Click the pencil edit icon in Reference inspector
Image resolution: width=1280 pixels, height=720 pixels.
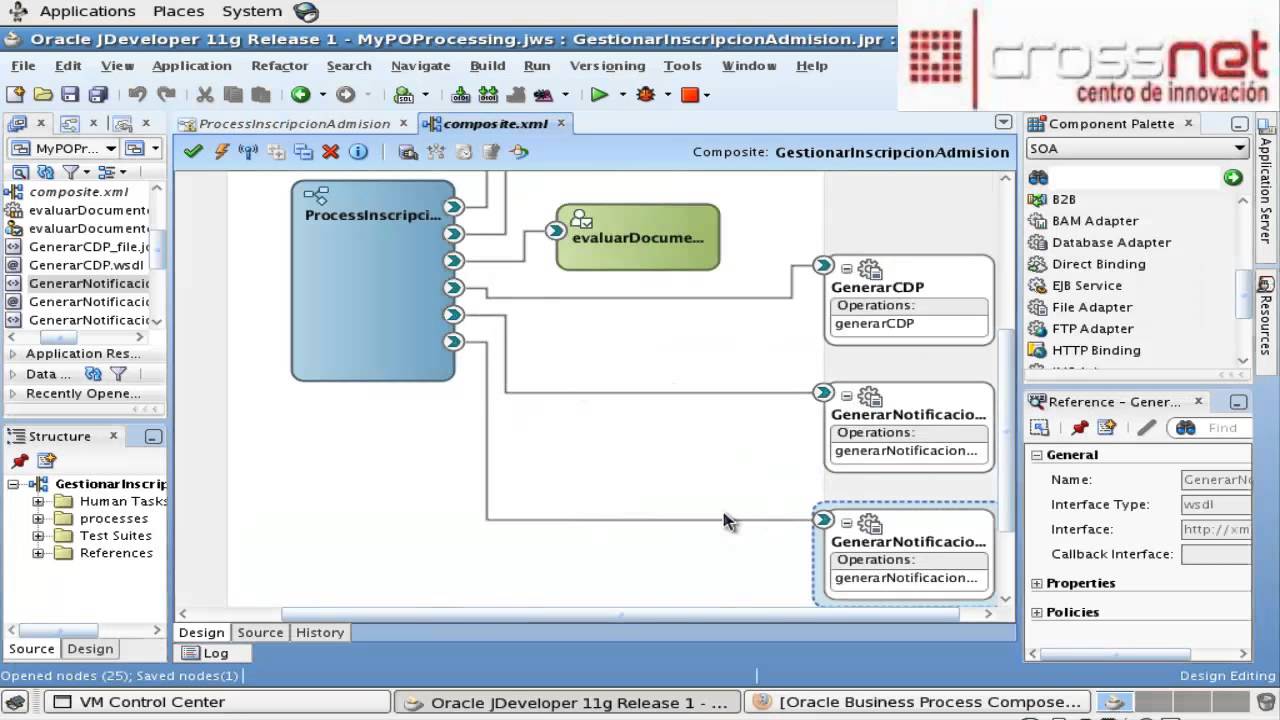click(1147, 427)
